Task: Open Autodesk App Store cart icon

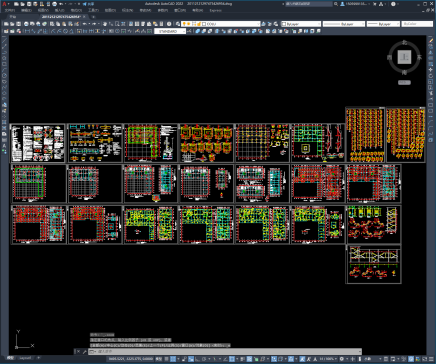Action: (374, 4)
